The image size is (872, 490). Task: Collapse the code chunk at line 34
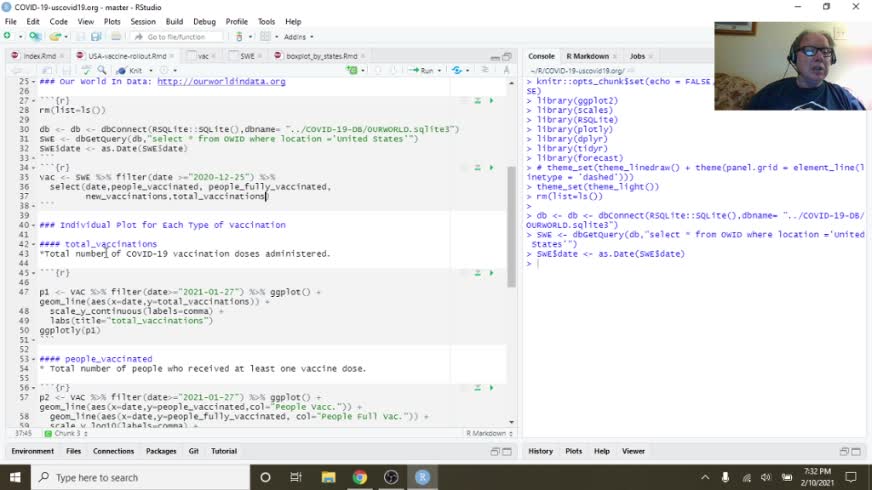[33, 167]
